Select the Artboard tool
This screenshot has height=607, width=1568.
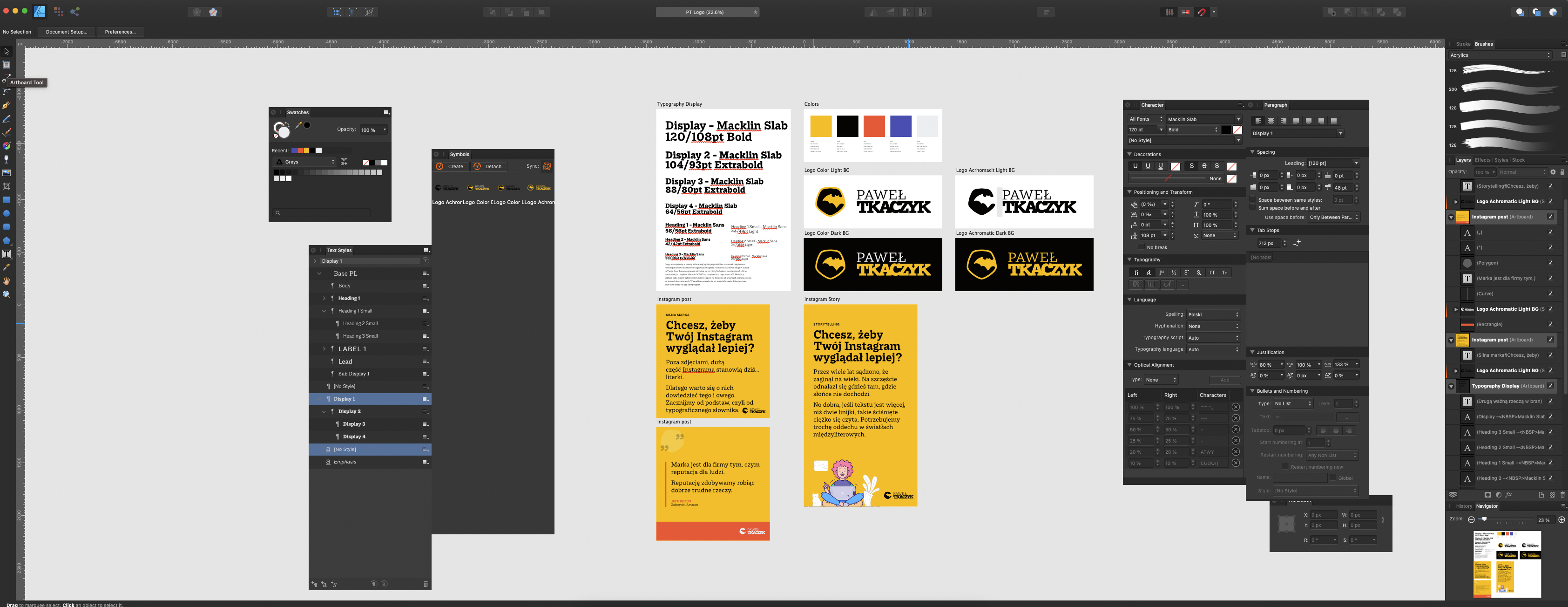coord(7,65)
